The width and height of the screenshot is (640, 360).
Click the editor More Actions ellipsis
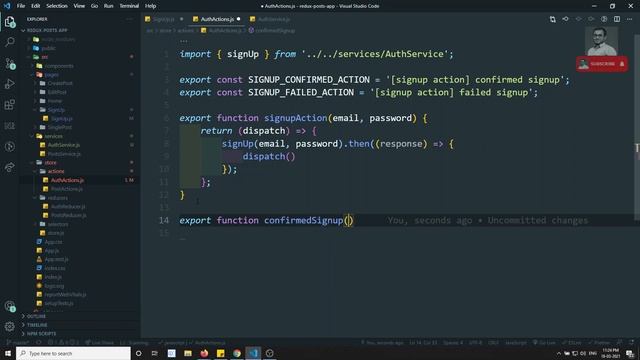coord(629,19)
